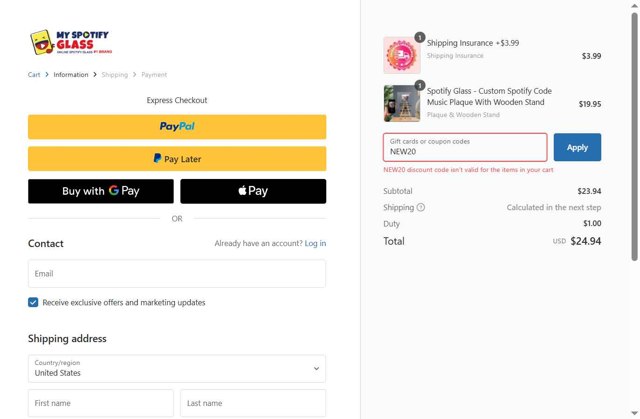The height and width of the screenshot is (419, 640).
Task: Click the Duty amount $1.00
Action: [592, 223]
